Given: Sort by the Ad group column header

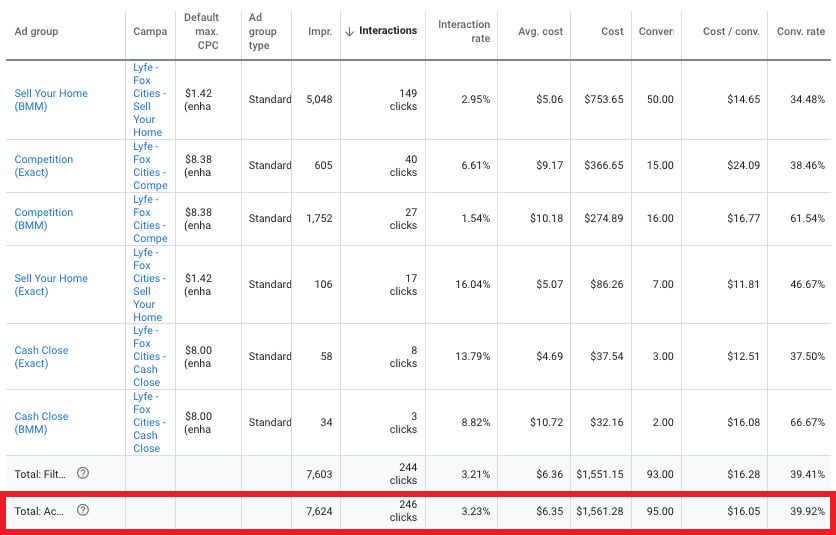Looking at the screenshot, I should [37, 31].
